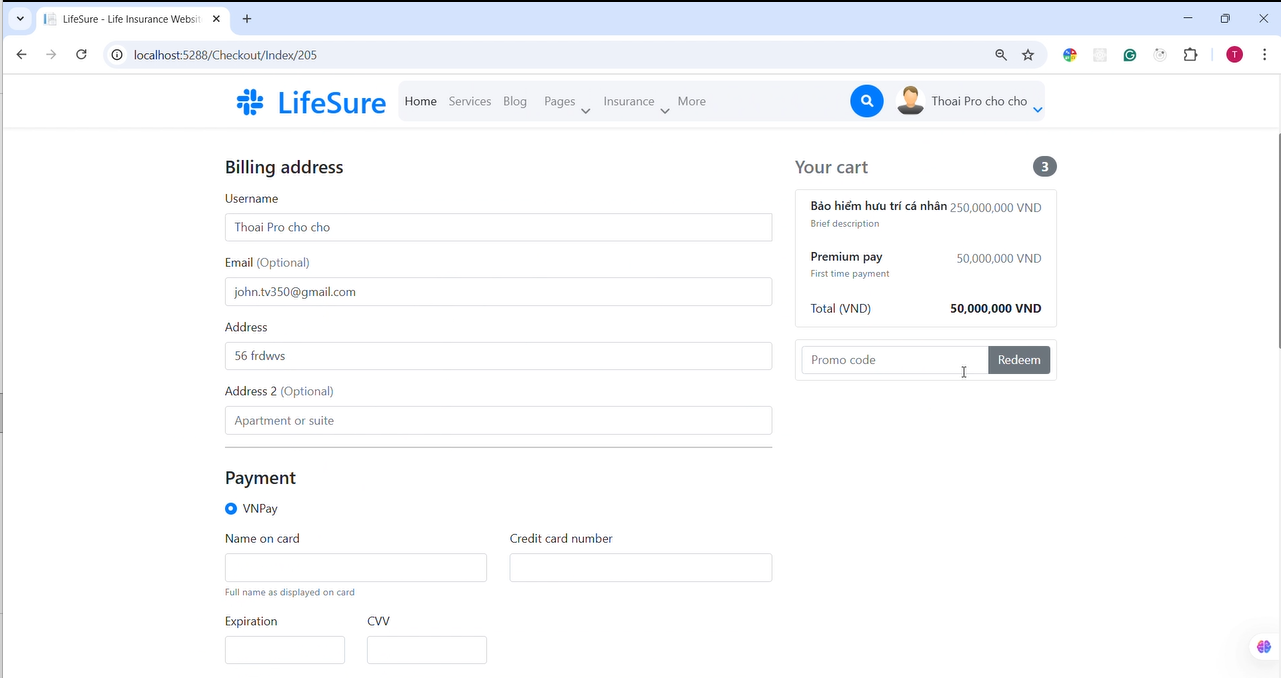The width and height of the screenshot is (1281, 678).
Task: Navigate to Blog
Action: 515,101
